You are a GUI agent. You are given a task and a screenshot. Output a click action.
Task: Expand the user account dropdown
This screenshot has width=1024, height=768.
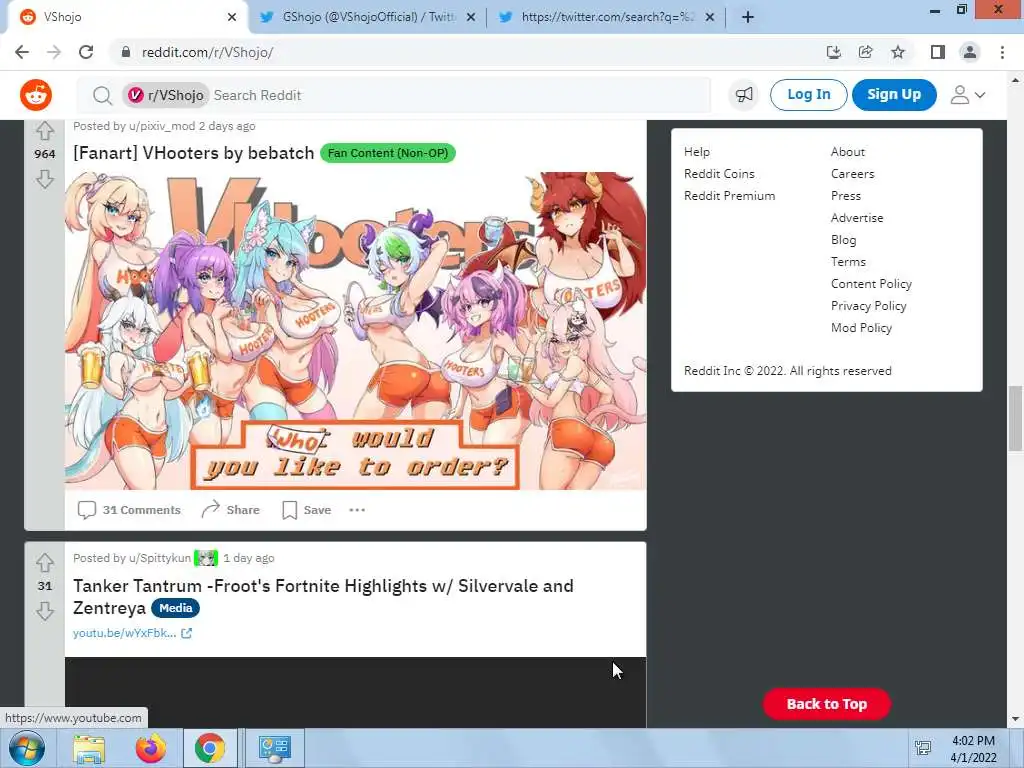(967, 95)
